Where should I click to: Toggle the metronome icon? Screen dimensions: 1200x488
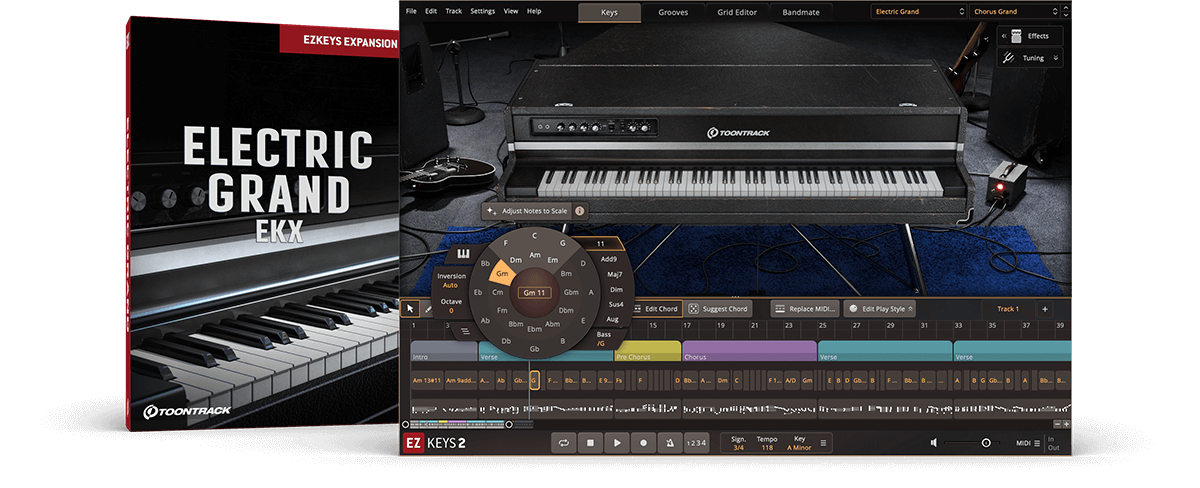pyautogui.click(x=669, y=442)
